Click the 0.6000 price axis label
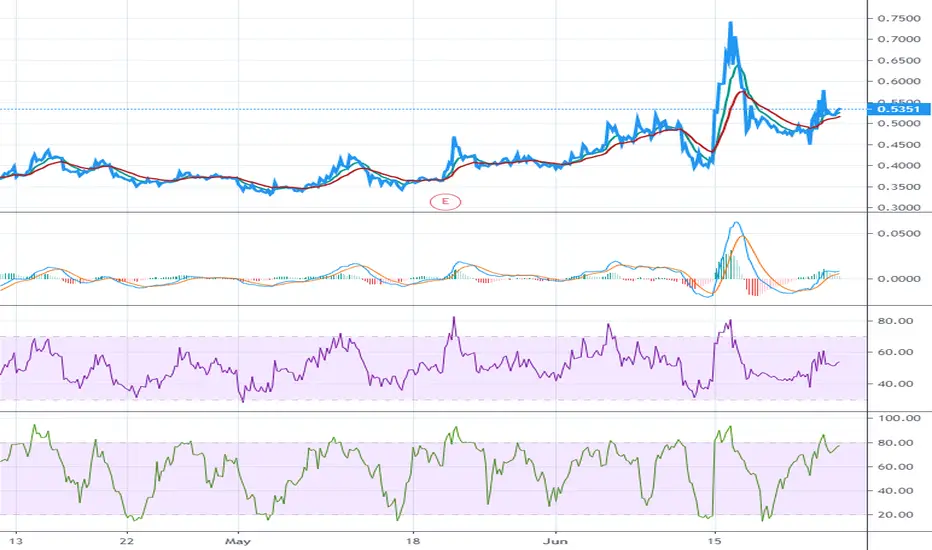The width and height of the screenshot is (932, 550). point(899,81)
